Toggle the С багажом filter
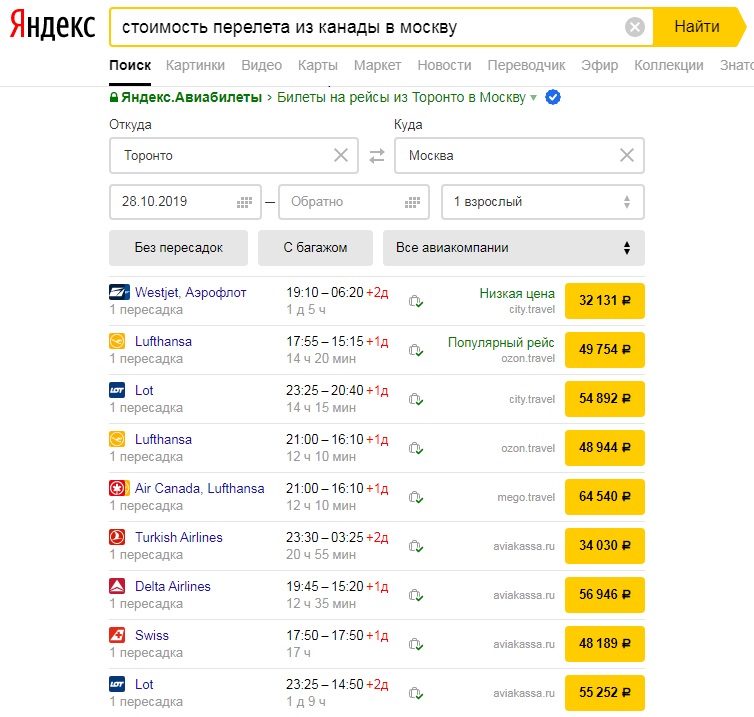This screenshot has height=717, width=754. [315, 248]
